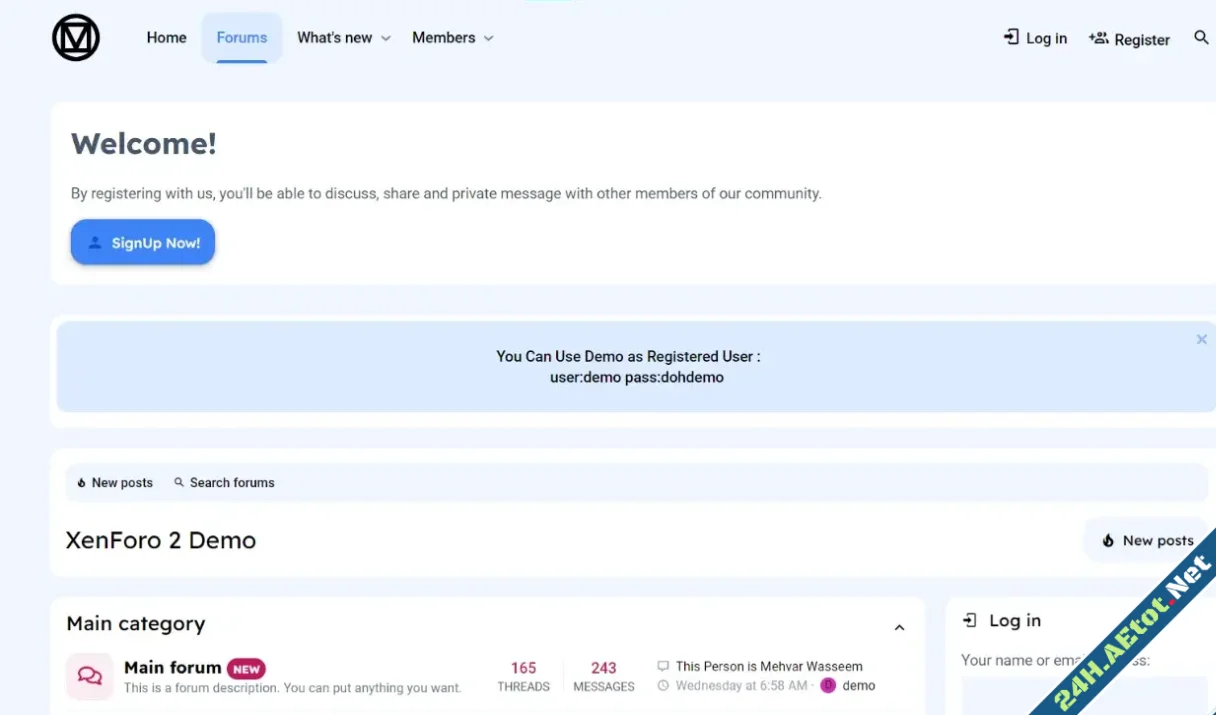Dismiss the demo credentials notice
The width and height of the screenshot is (1216, 715).
click(1201, 340)
